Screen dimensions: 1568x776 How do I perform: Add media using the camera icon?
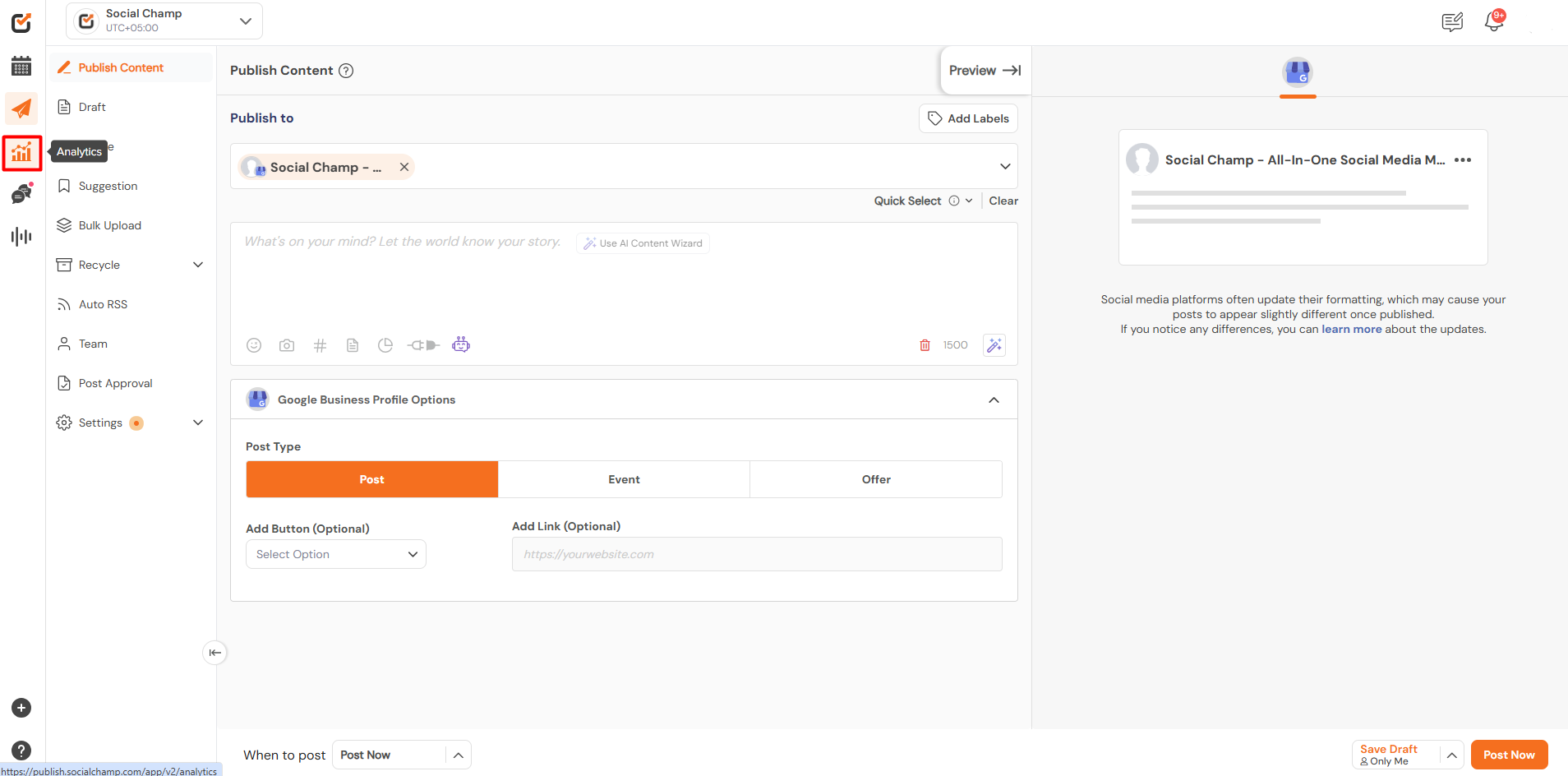[287, 345]
